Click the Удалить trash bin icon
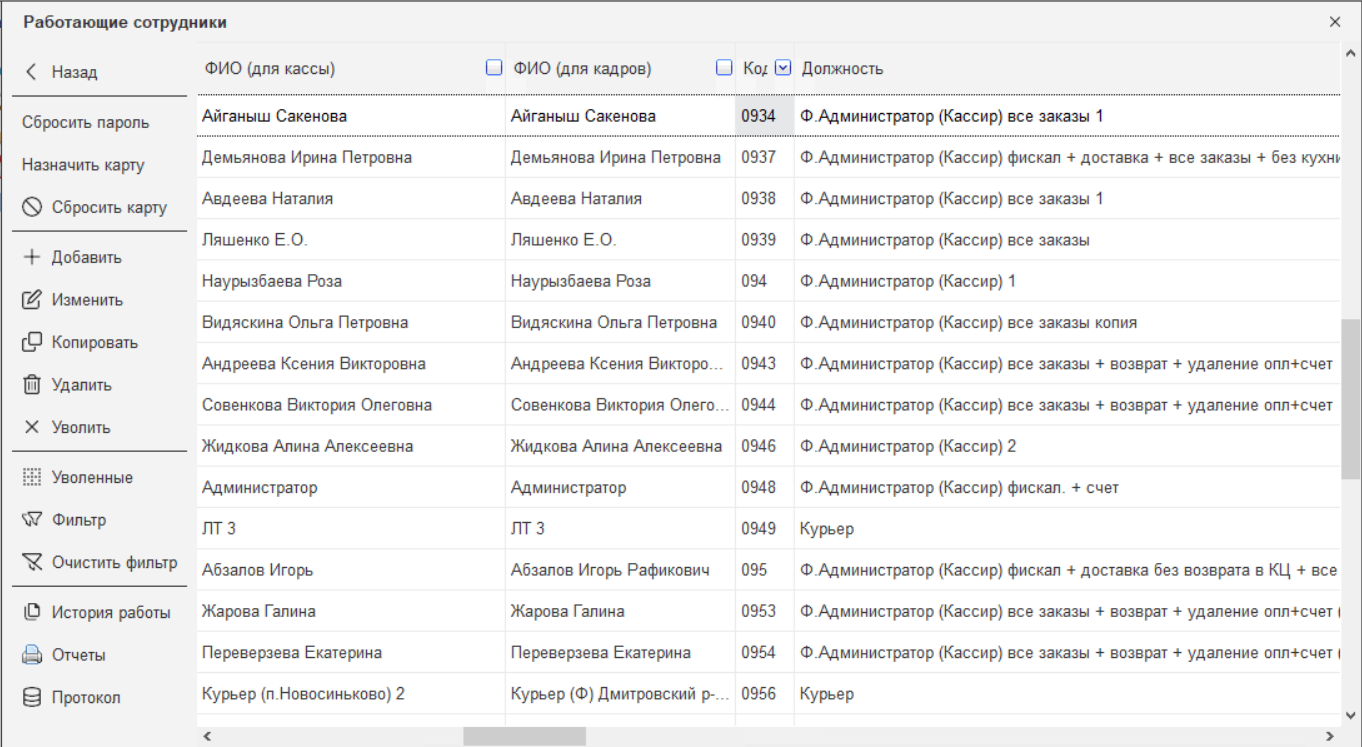The height and width of the screenshot is (747, 1362). pos(32,385)
